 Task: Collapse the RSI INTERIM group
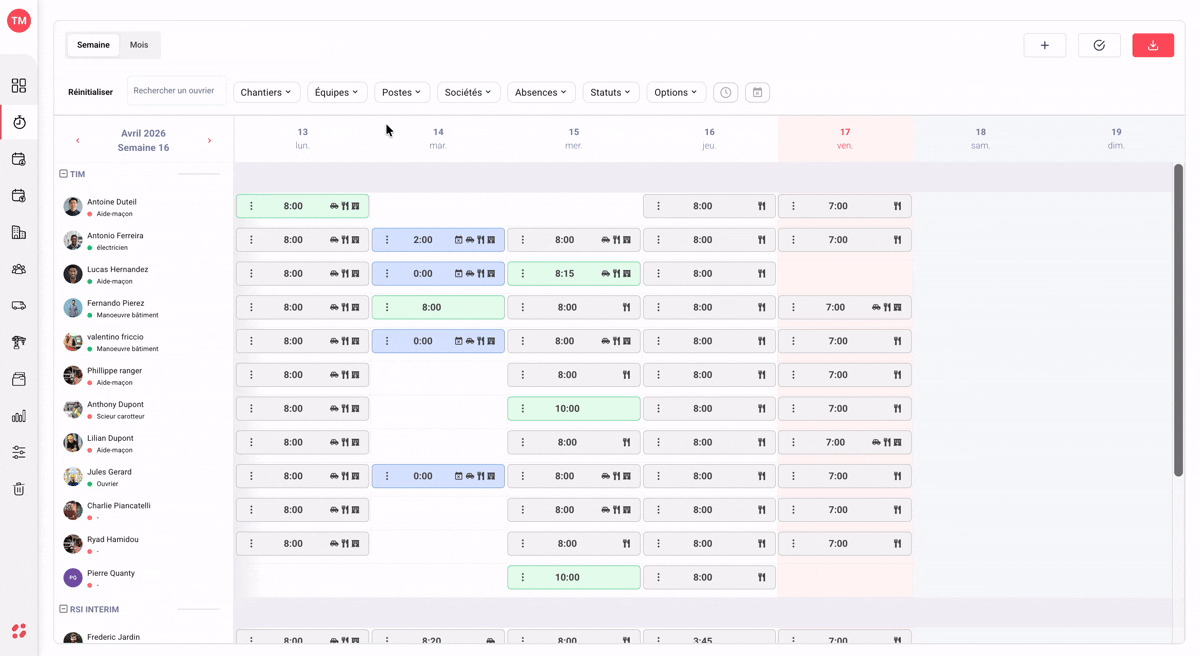point(63,609)
